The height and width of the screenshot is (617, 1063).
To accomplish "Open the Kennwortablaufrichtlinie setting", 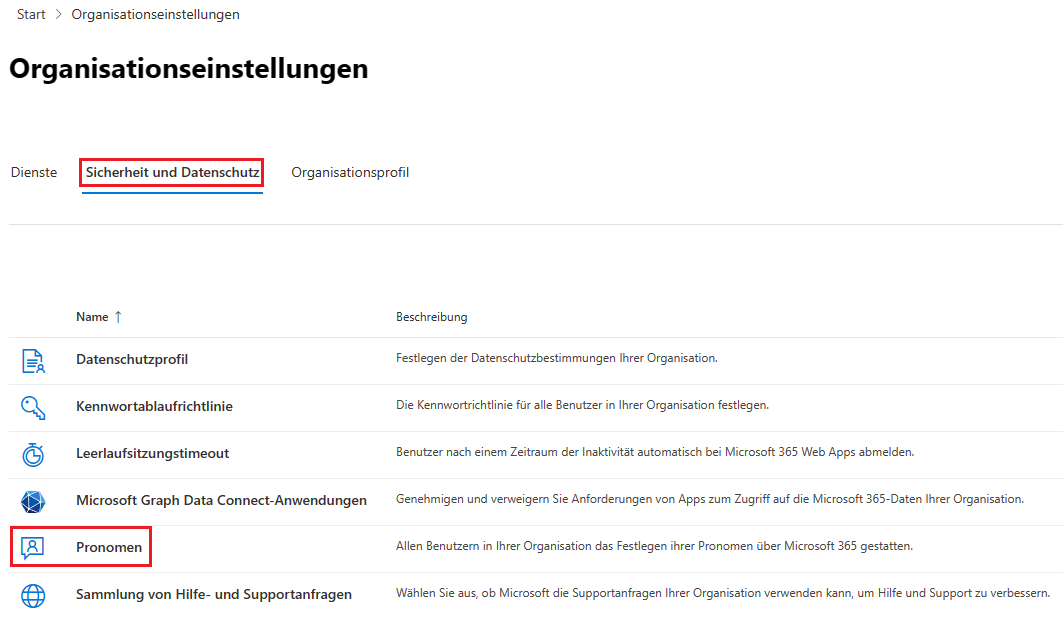I will (x=154, y=407).
